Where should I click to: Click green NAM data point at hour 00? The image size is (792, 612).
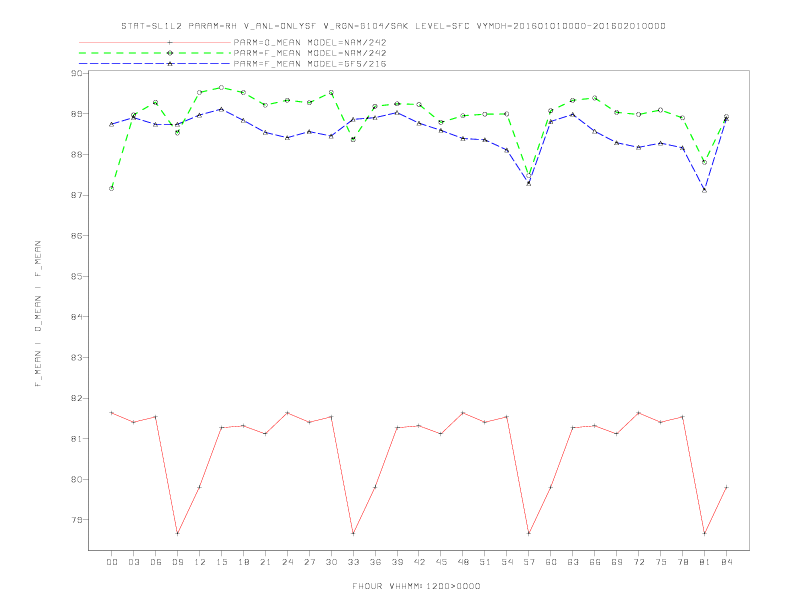click(112, 188)
